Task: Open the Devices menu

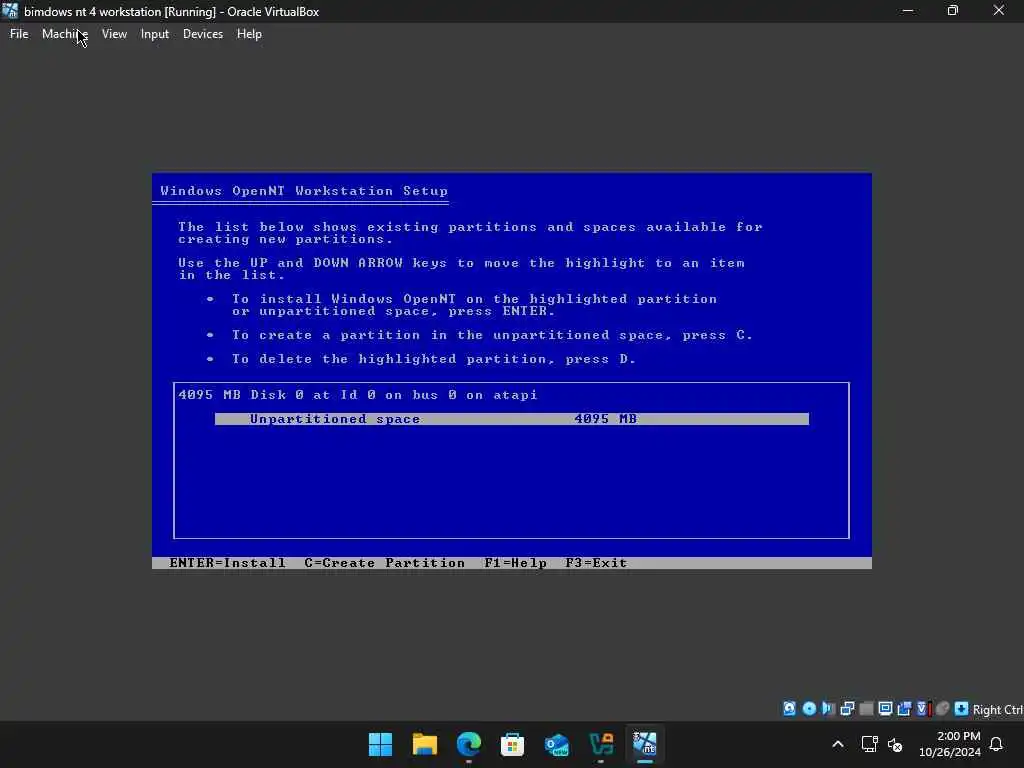Action: tap(202, 34)
